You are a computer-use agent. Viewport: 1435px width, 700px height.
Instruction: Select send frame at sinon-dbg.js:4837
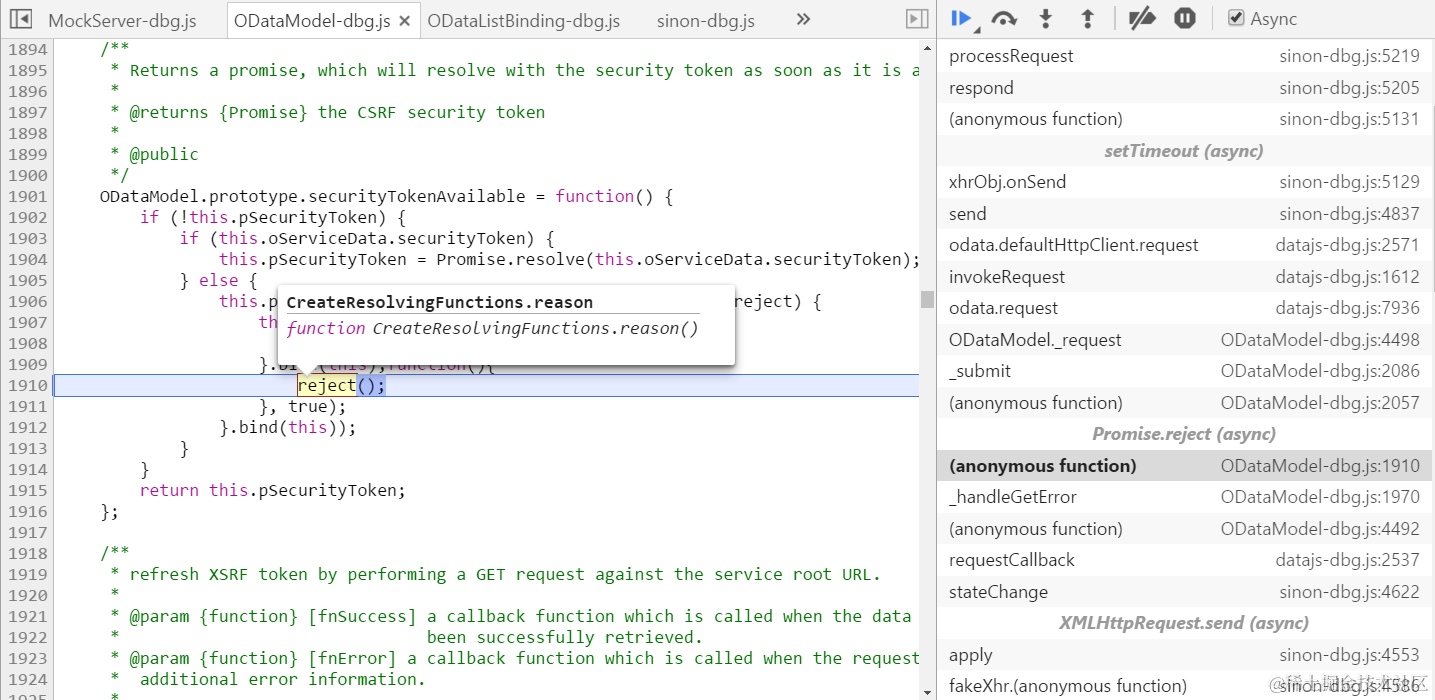[1186, 214]
